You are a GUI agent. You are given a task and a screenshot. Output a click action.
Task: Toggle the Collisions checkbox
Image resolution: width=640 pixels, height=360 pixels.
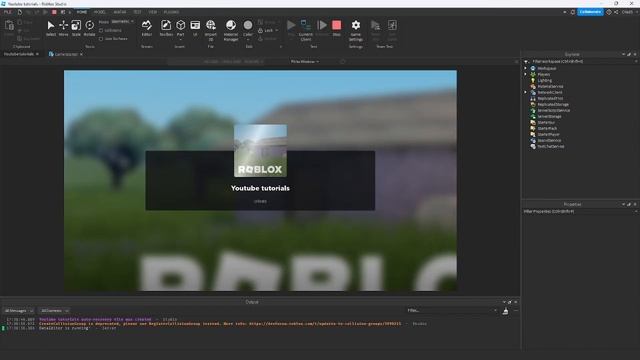point(101,31)
